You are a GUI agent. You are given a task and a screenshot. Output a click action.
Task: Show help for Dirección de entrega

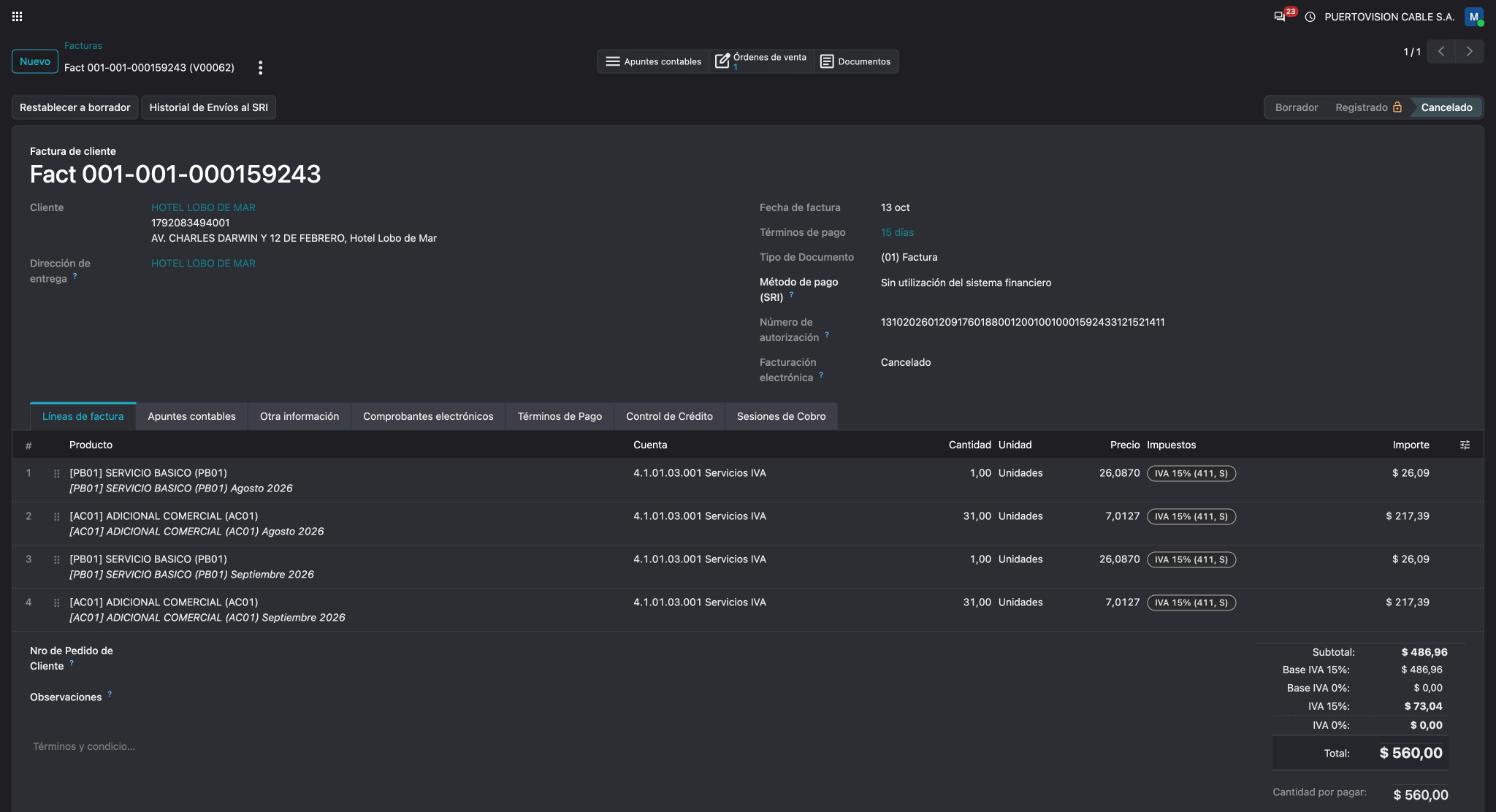click(x=75, y=276)
